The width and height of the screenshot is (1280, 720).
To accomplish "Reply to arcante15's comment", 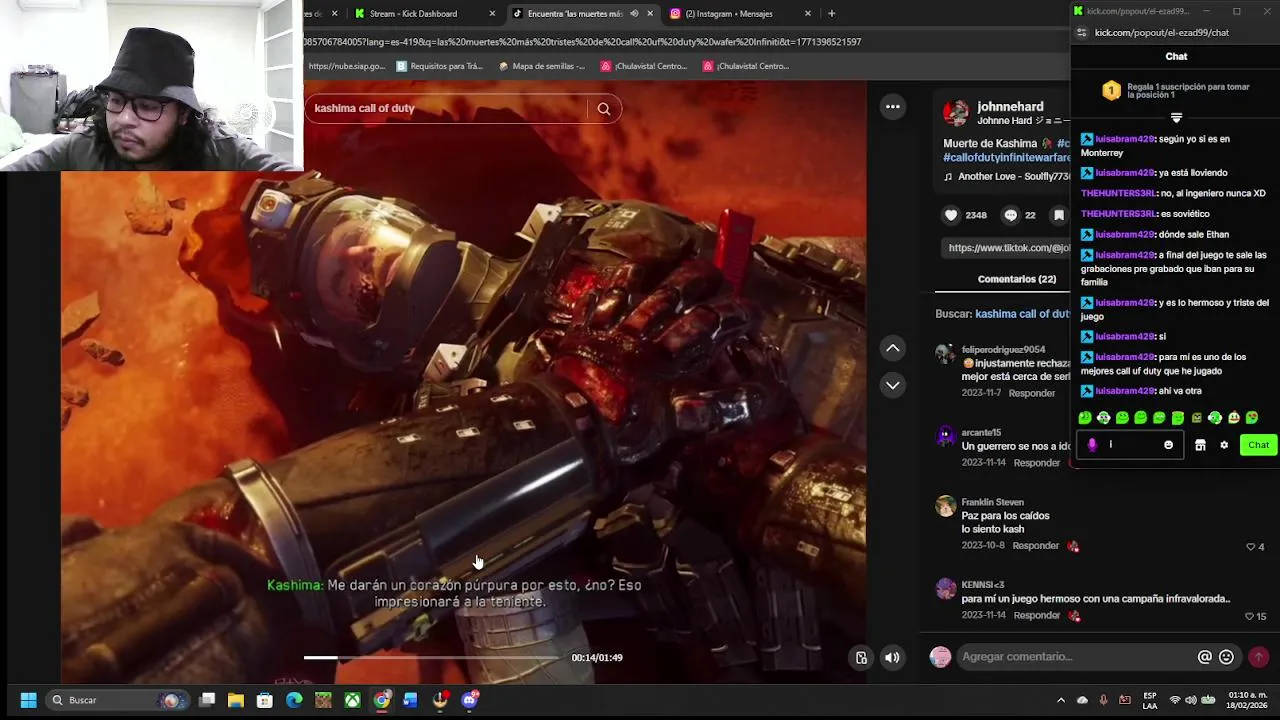I will coord(1036,463).
